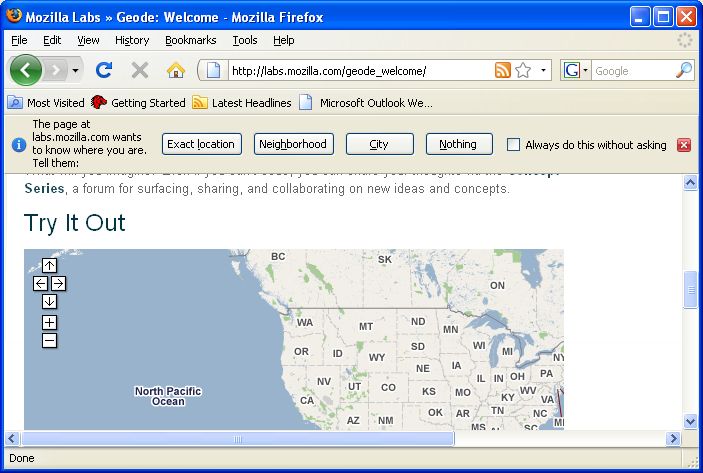Open the View menu
Image resolution: width=703 pixels, height=473 pixels.
[x=88, y=40]
